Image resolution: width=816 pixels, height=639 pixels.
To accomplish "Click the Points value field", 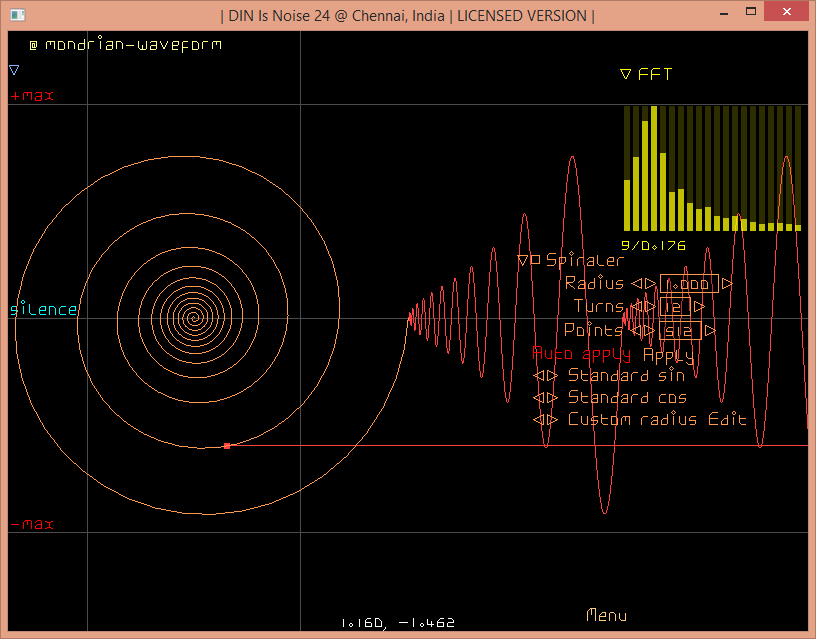I will point(680,330).
